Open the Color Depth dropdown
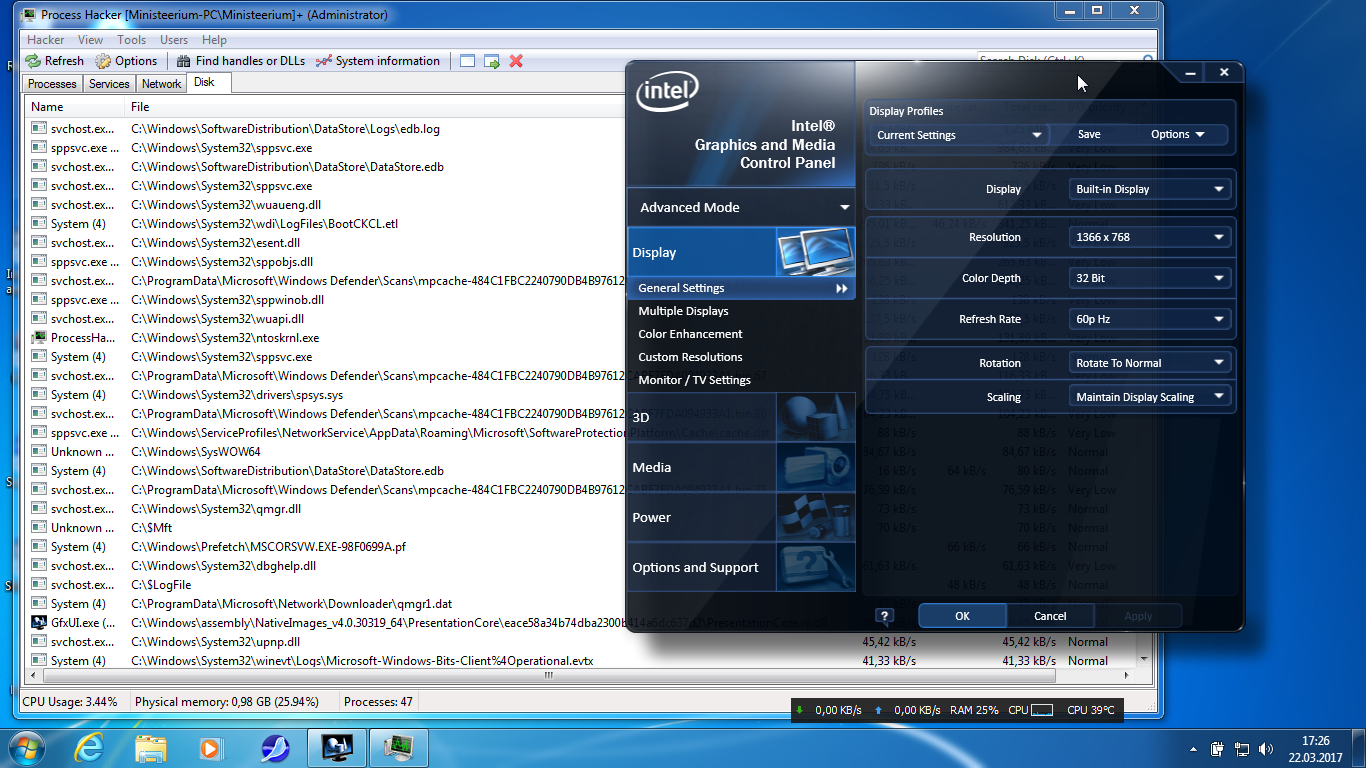1366x768 pixels. pos(1150,278)
